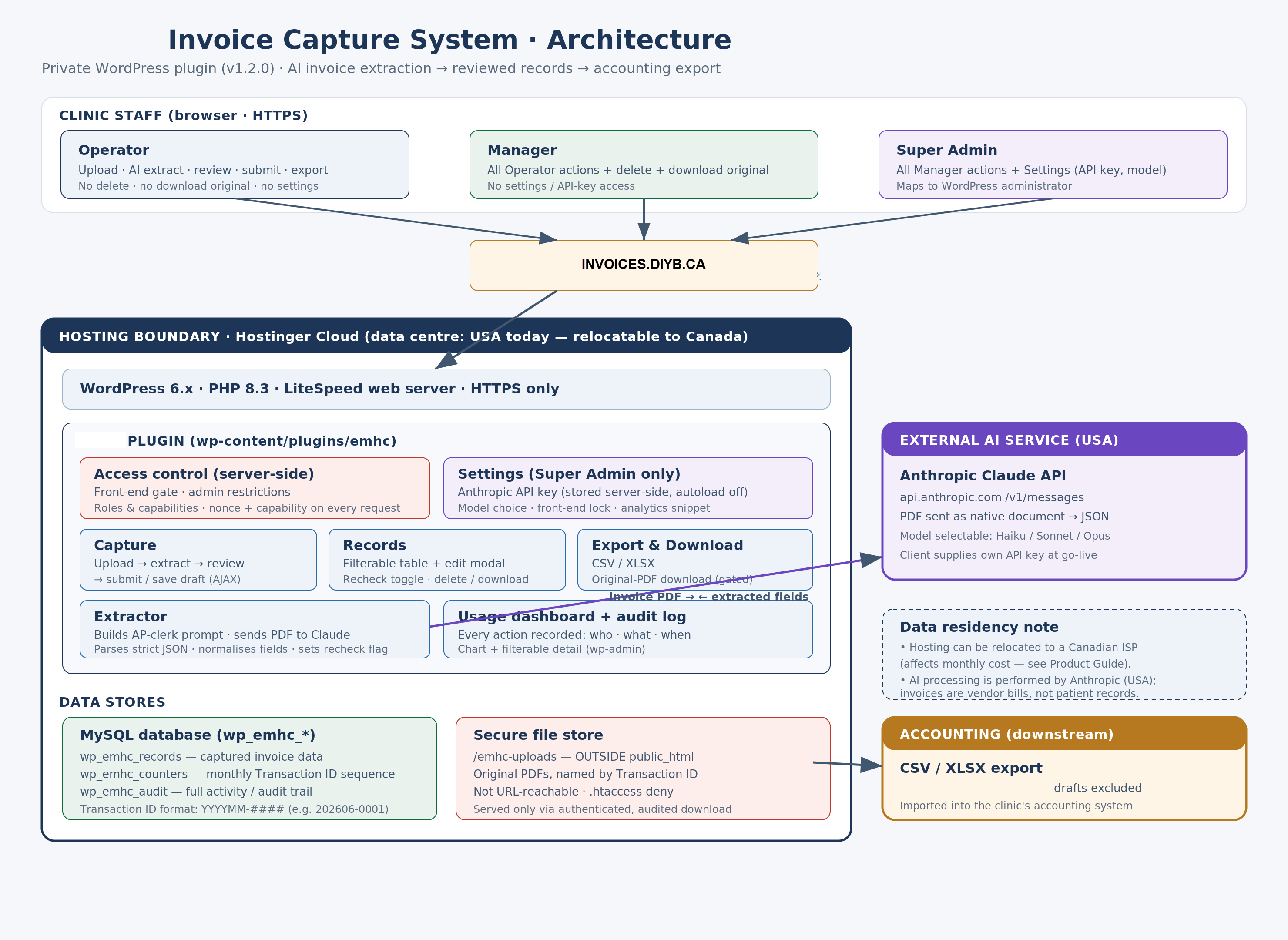Click the Private WordPress plugin subtitle
This screenshot has width=1288, height=940.
pos(381,69)
